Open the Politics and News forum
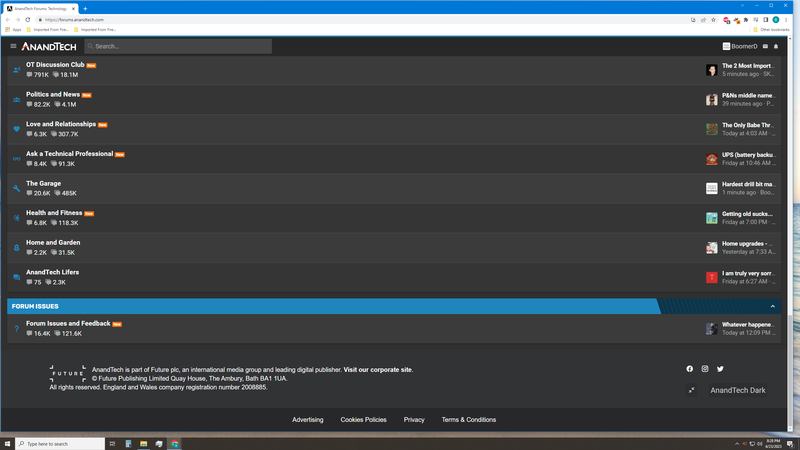 pyautogui.click(x=53, y=94)
